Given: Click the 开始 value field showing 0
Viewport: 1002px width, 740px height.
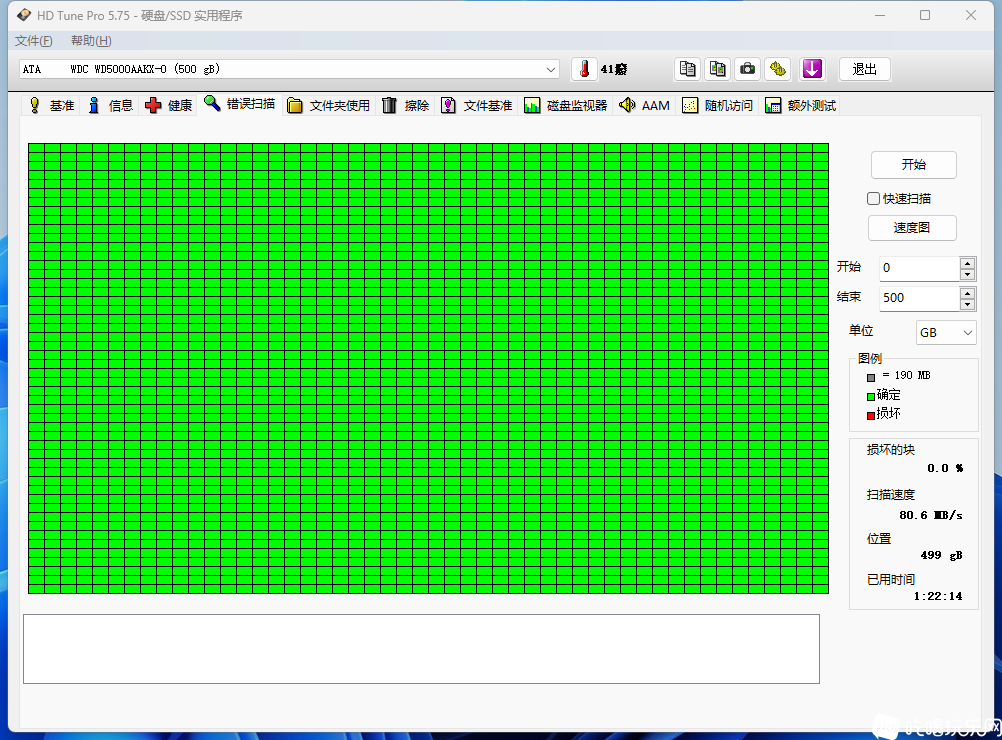Looking at the screenshot, I should click(x=919, y=268).
